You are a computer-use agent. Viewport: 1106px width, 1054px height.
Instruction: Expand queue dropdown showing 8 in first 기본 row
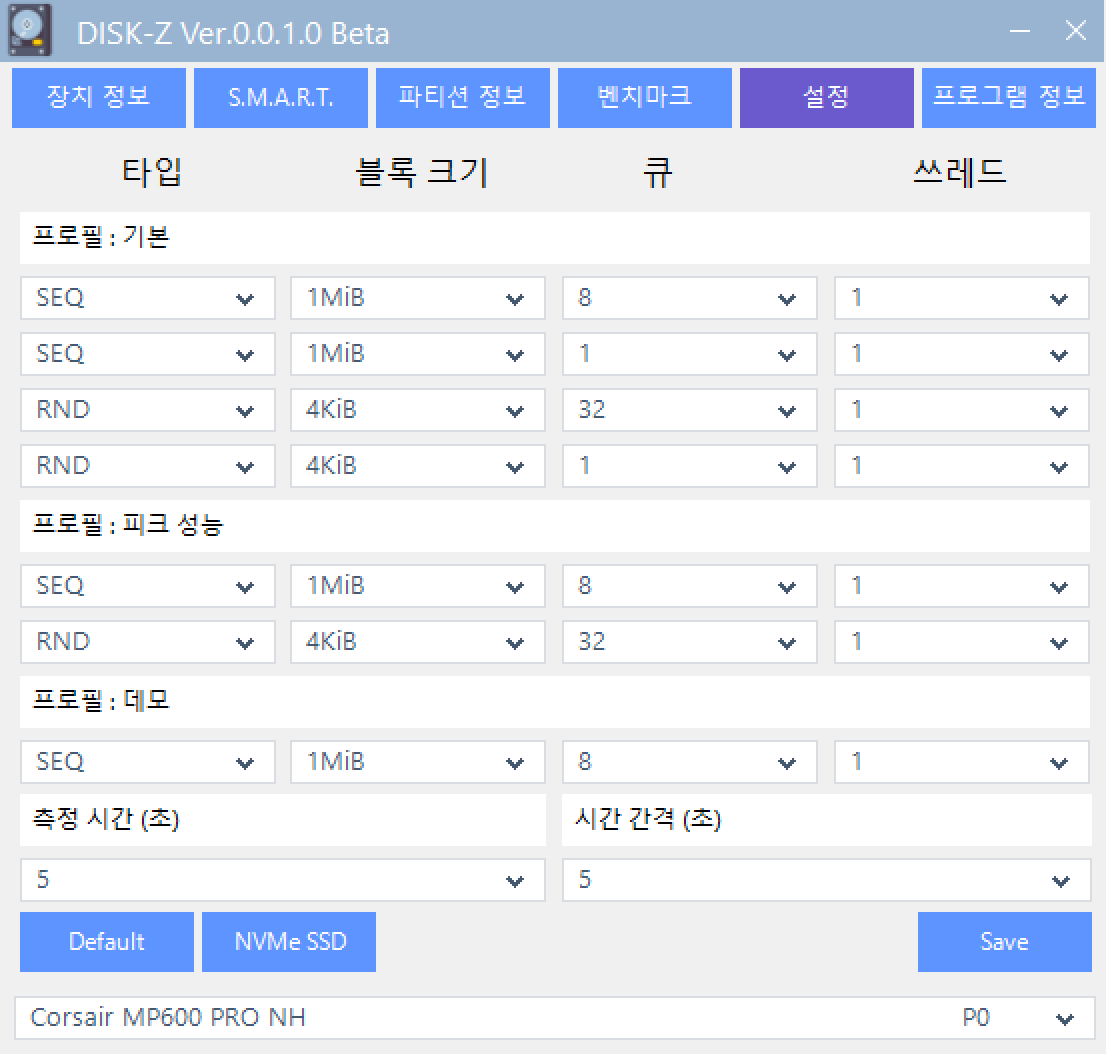pyautogui.click(x=689, y=298)
